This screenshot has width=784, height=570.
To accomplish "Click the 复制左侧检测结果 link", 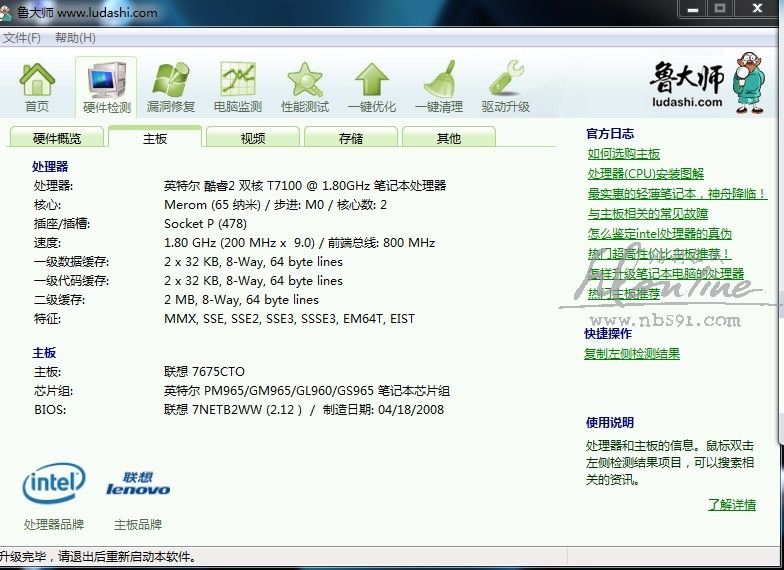I will (632, 354).
